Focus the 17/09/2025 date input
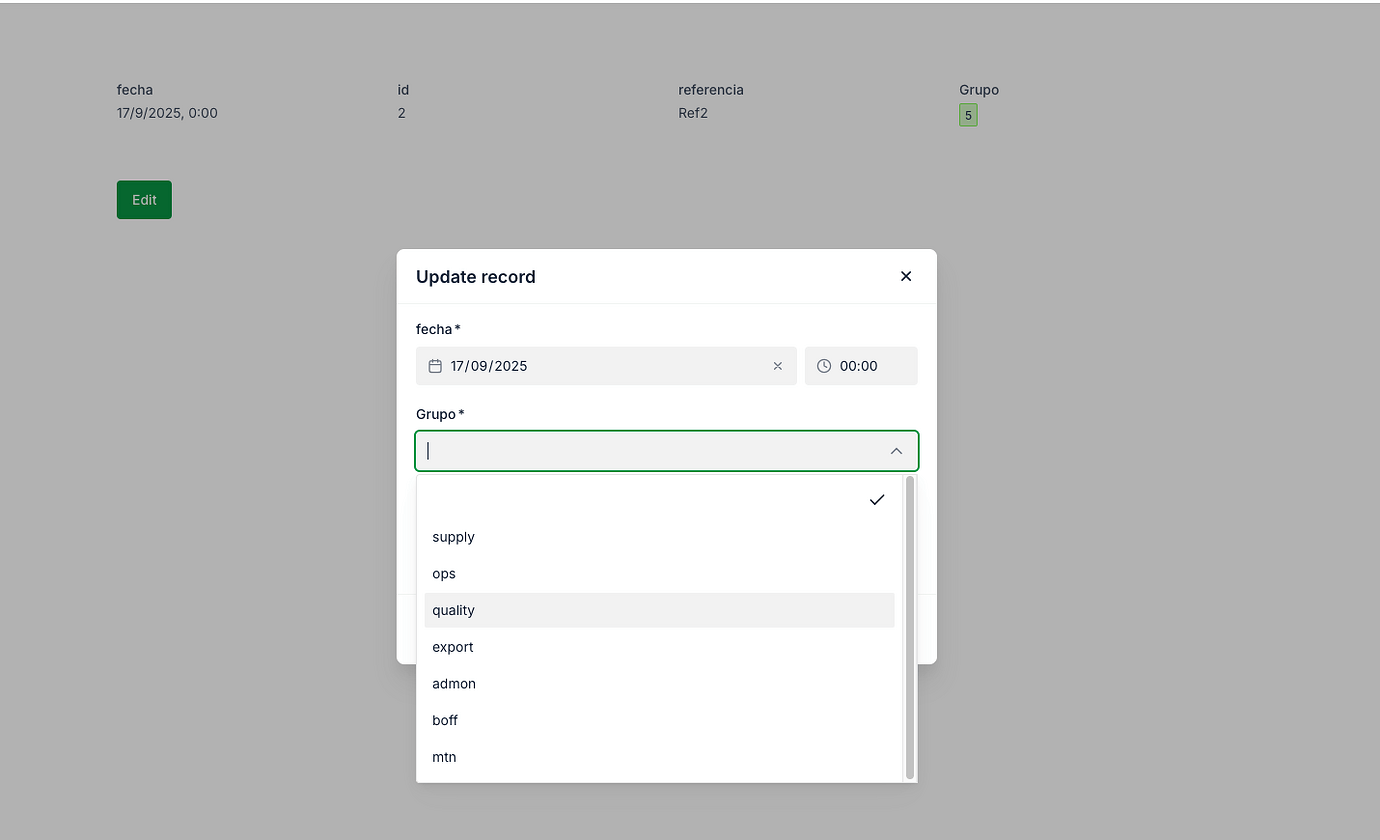1380x840 pixels. (x=600, y=366)
